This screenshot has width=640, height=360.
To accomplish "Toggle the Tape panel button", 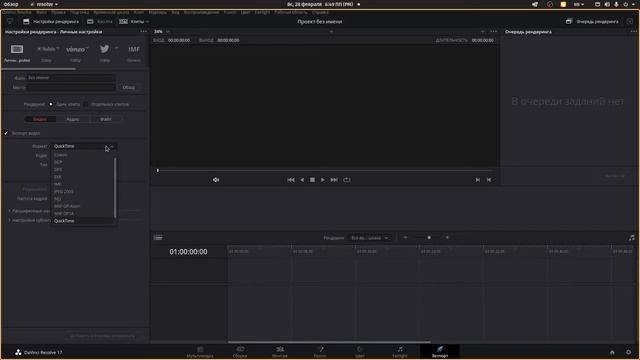I will (x=100, y=21).
